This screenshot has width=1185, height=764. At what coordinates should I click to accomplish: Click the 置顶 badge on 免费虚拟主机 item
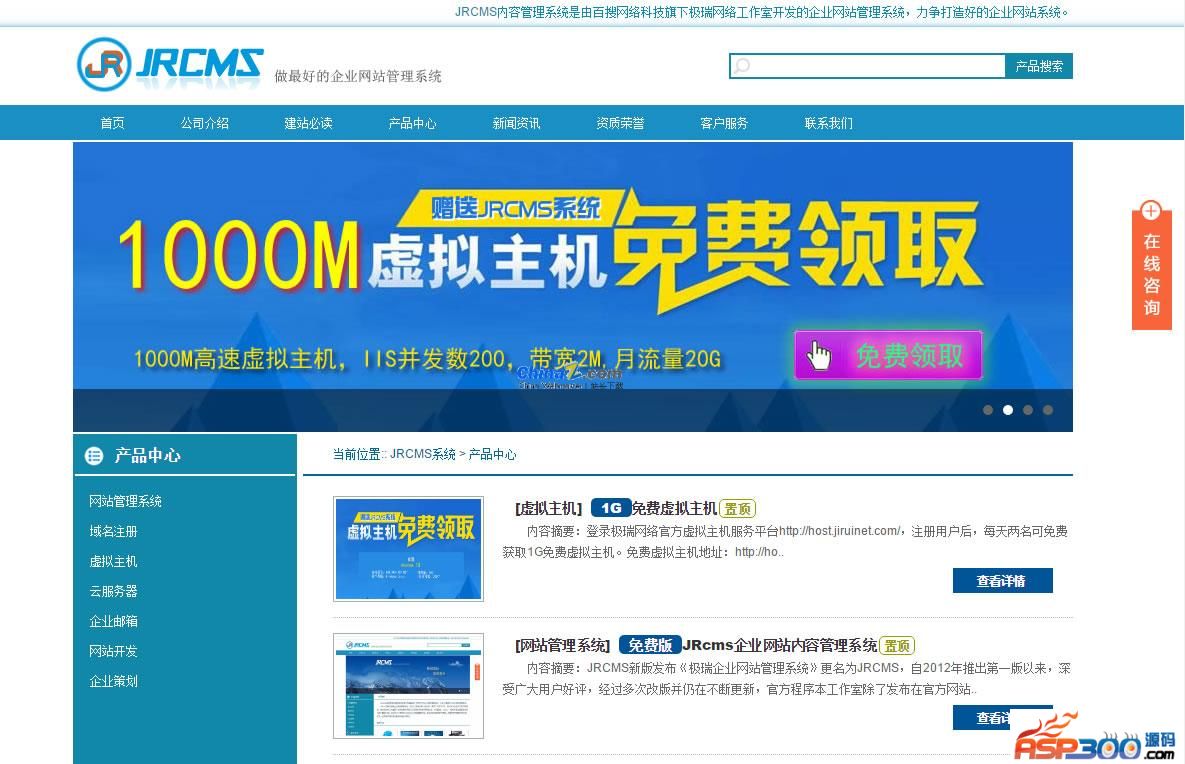point(738,509)
